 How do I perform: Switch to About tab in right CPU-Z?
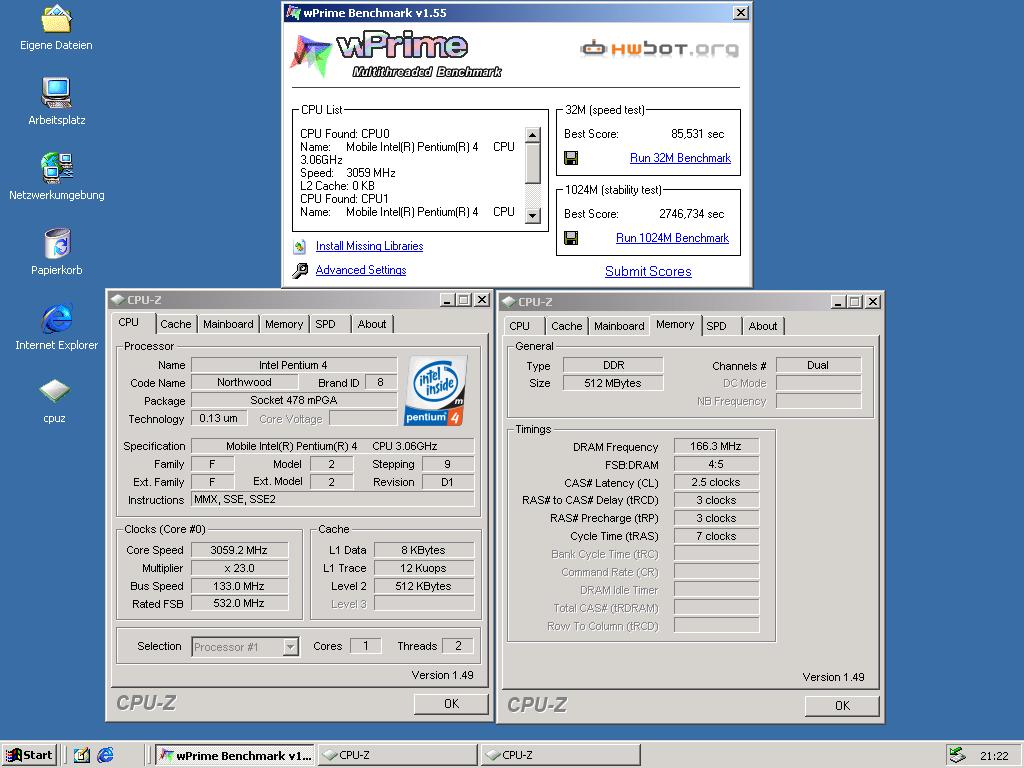(763, 326)
